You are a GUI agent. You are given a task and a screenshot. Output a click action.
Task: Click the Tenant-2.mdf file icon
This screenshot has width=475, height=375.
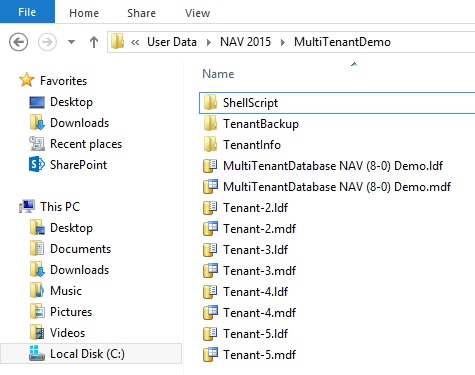click(210, 229)
